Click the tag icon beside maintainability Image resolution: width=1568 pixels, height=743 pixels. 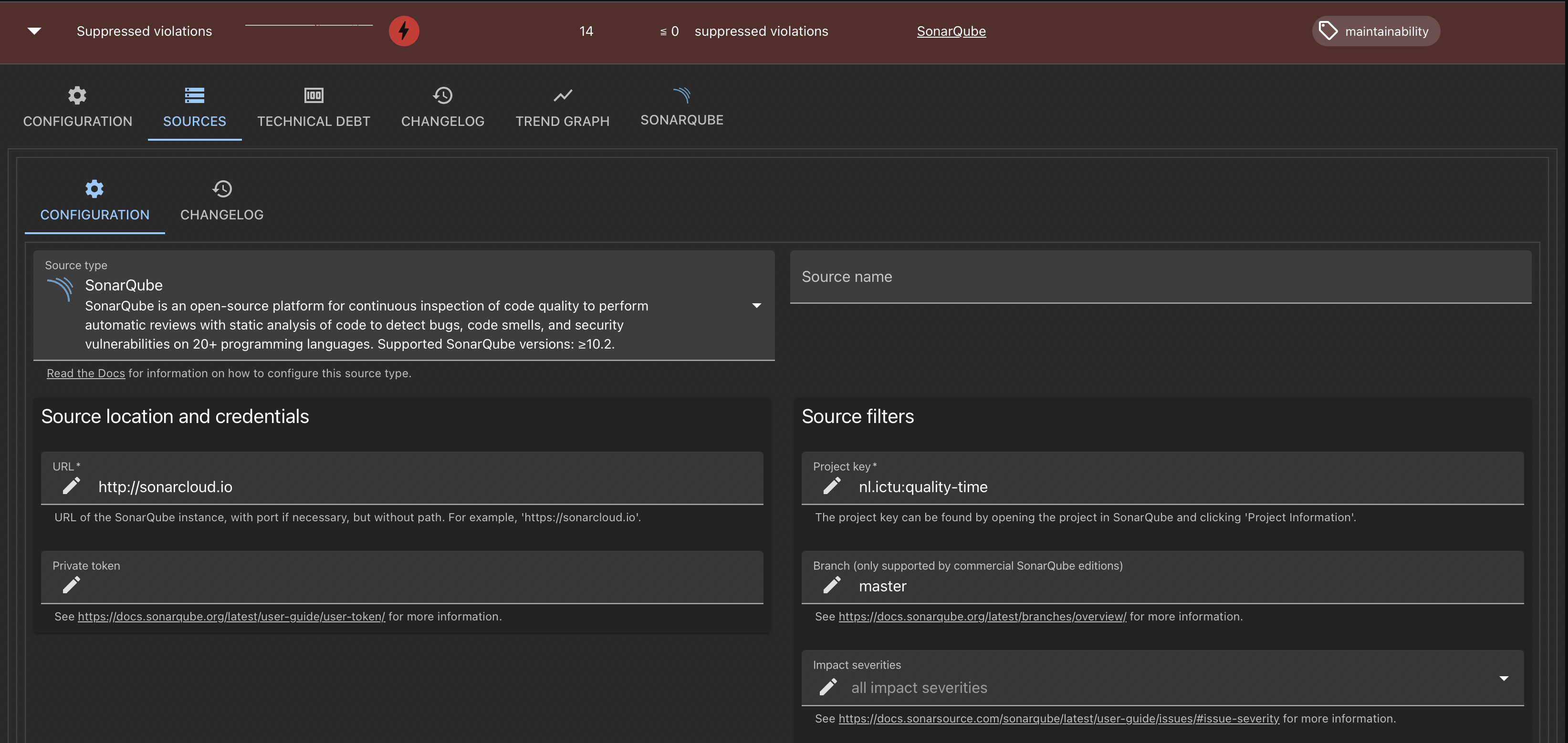coord(1328,31)
